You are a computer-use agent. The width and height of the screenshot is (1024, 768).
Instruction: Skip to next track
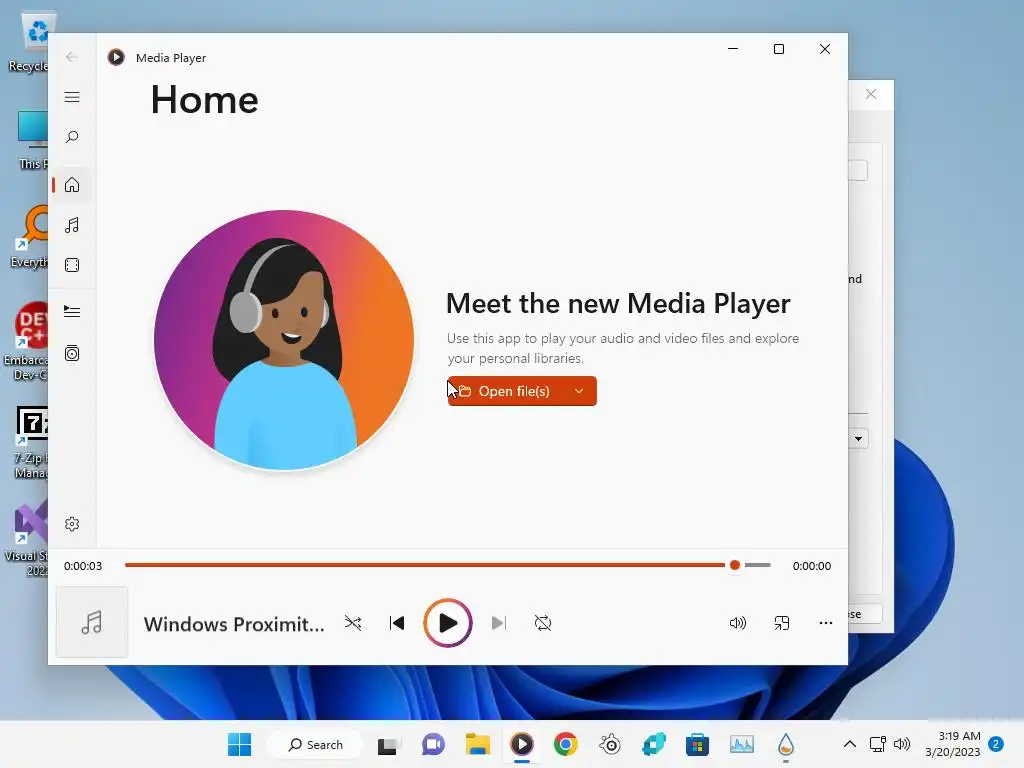(x=498, y=623)
